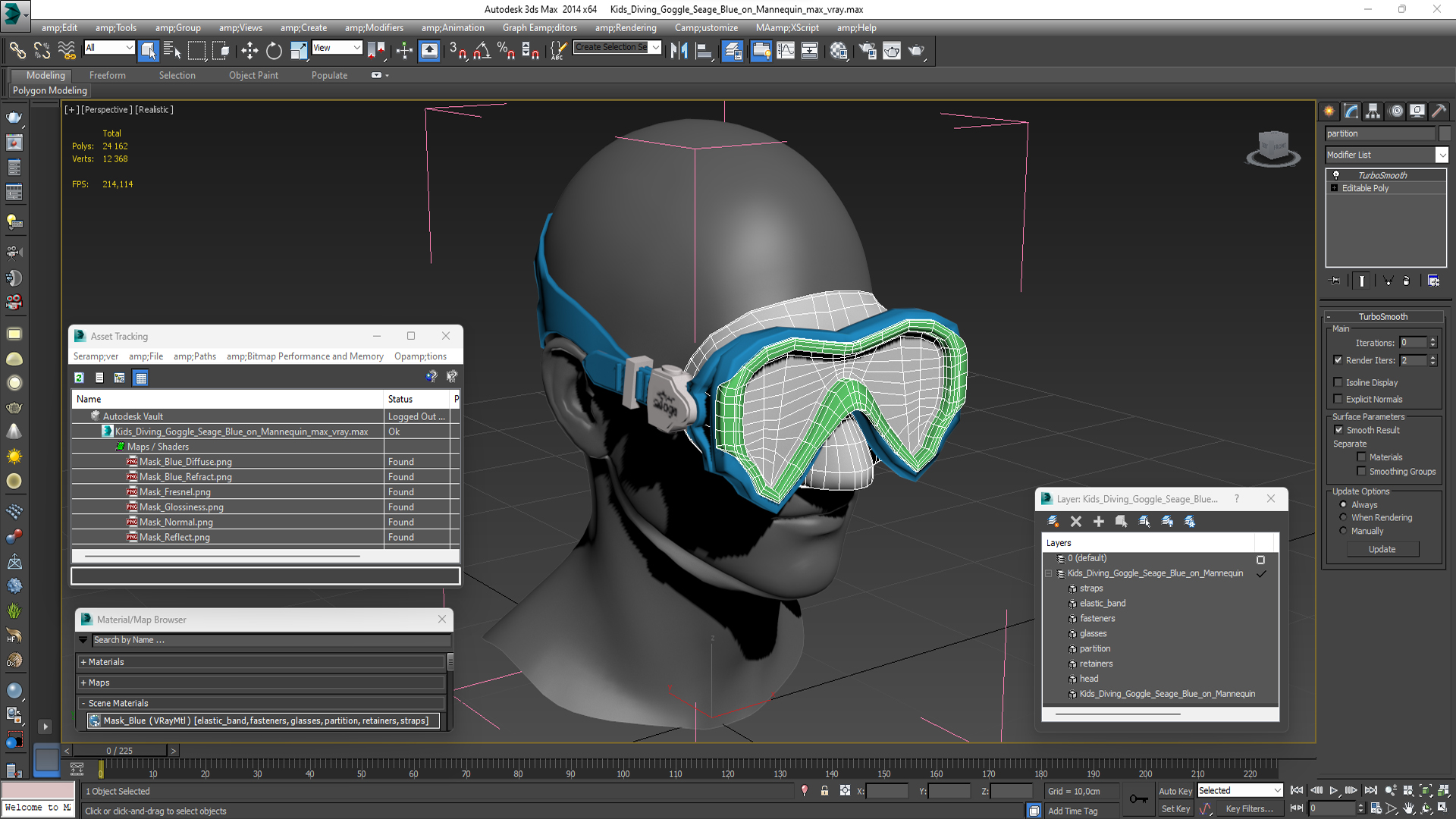
Task: Switch to the Freeform ribbon tab
Action: (x=108, y=75)
